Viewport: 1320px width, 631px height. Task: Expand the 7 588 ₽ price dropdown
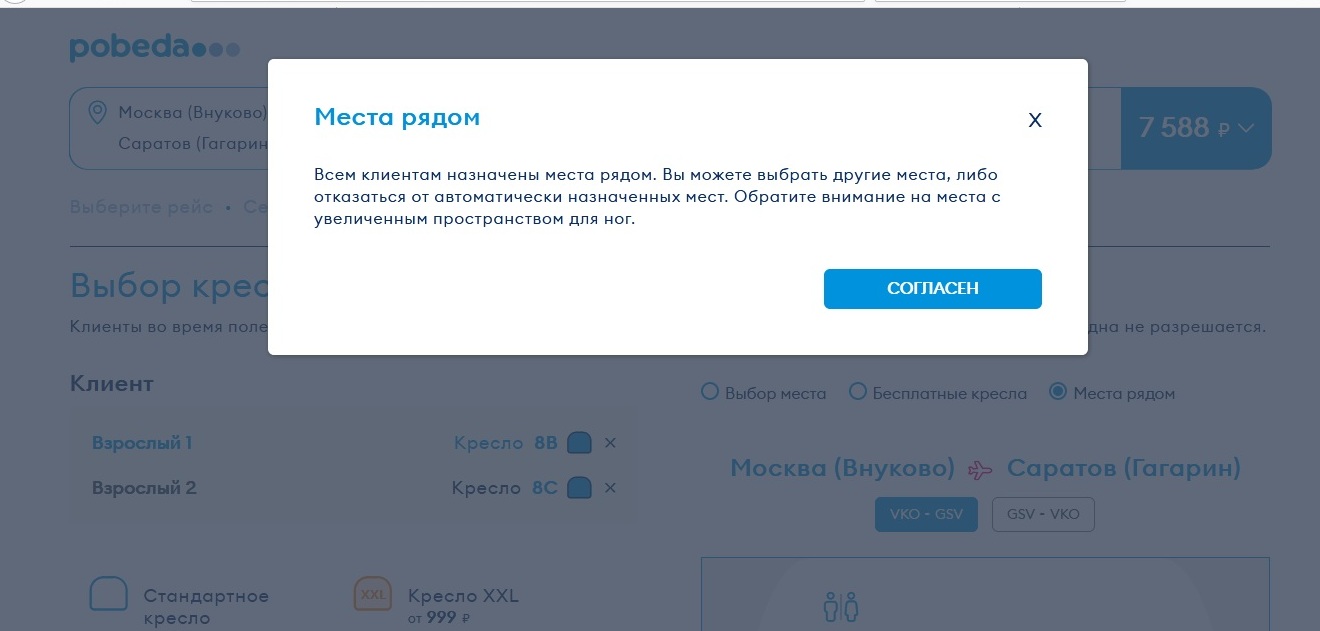pos(1196,128)
